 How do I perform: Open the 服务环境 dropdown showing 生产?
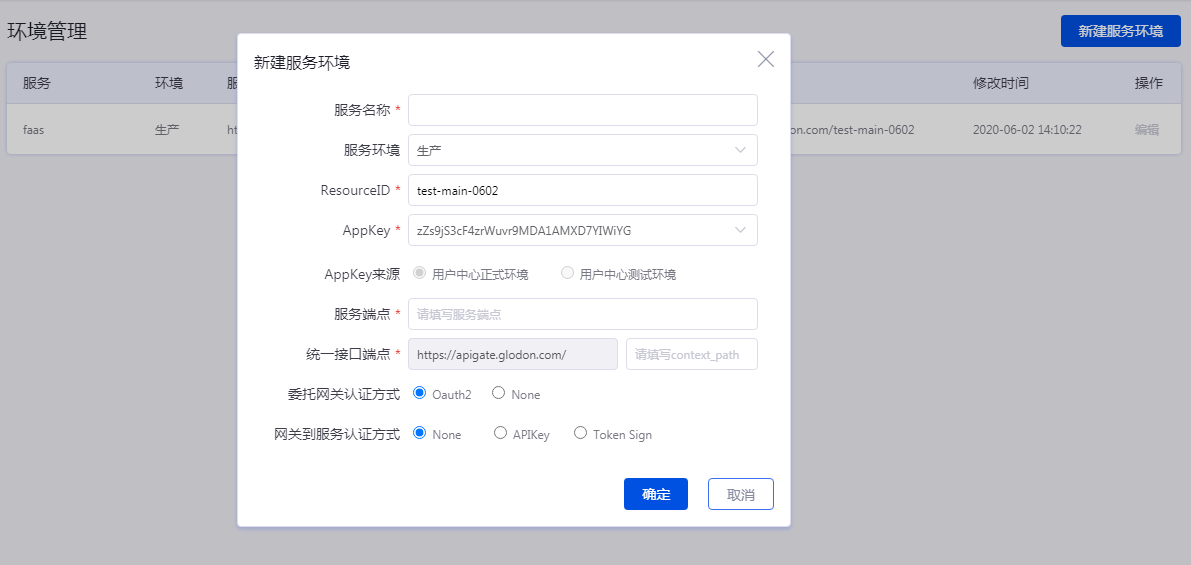coord(582,150)
